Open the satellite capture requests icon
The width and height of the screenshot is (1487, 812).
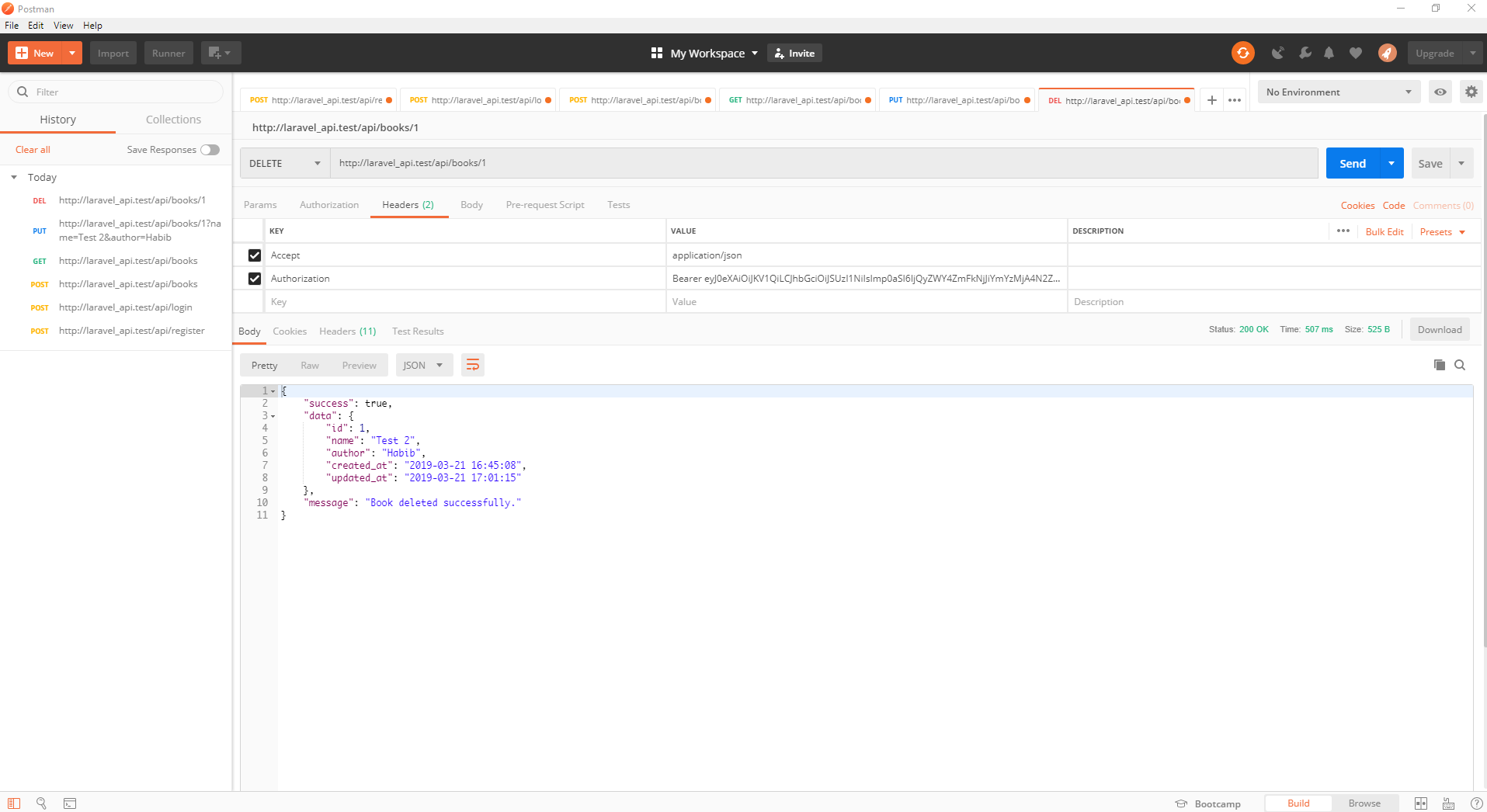(x=1277, y=53)
